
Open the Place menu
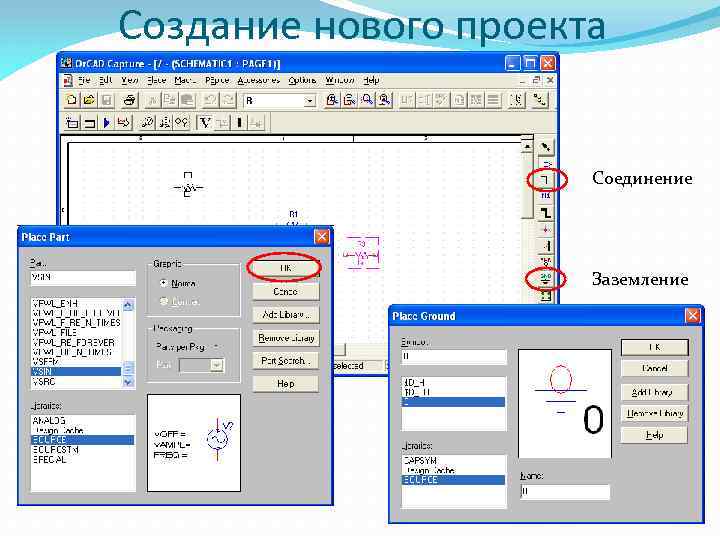point(156,80)
